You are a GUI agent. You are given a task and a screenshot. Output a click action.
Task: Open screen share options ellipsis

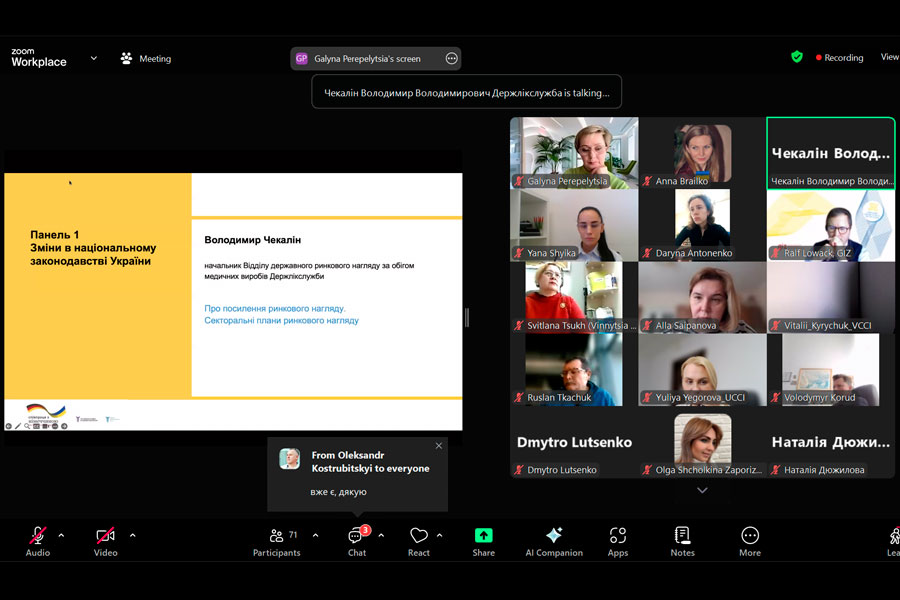pyautogui.click(x=452, y=59)
